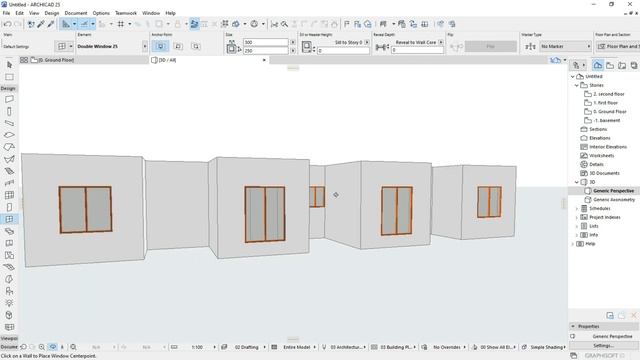640x360 pixels.
Task: Click the Settings... button in Properties panel
Action: point(603,345)
